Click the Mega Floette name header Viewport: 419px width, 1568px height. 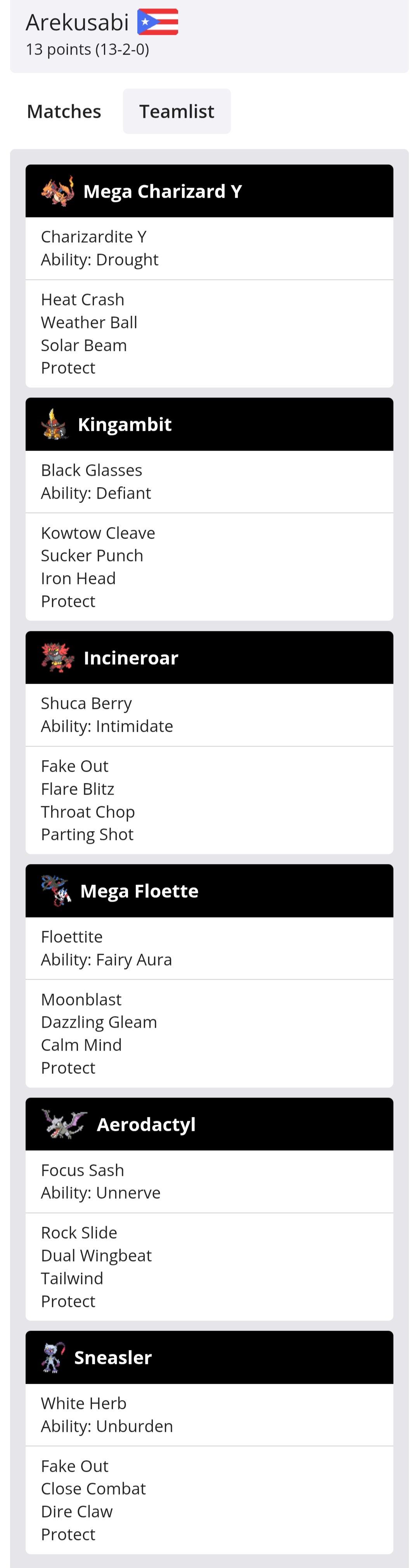click(139, 891)
